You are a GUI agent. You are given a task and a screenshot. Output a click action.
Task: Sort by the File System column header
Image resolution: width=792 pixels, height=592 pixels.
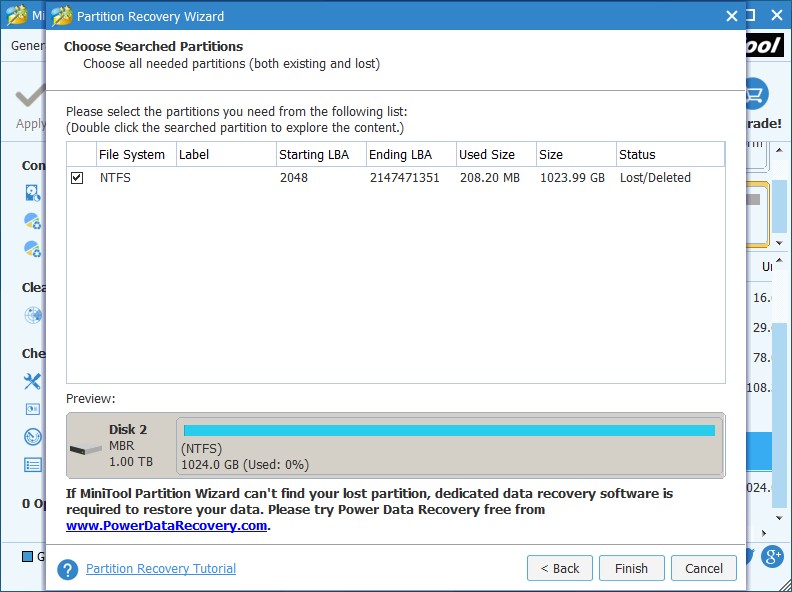pos(132,155)
